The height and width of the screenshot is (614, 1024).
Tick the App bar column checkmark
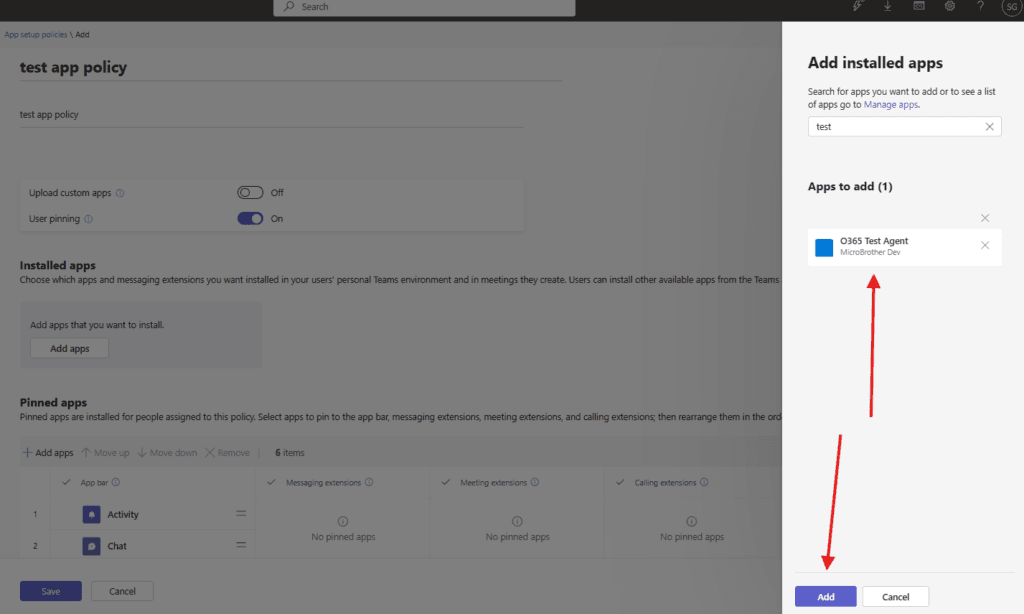click(x=66, y=482)
